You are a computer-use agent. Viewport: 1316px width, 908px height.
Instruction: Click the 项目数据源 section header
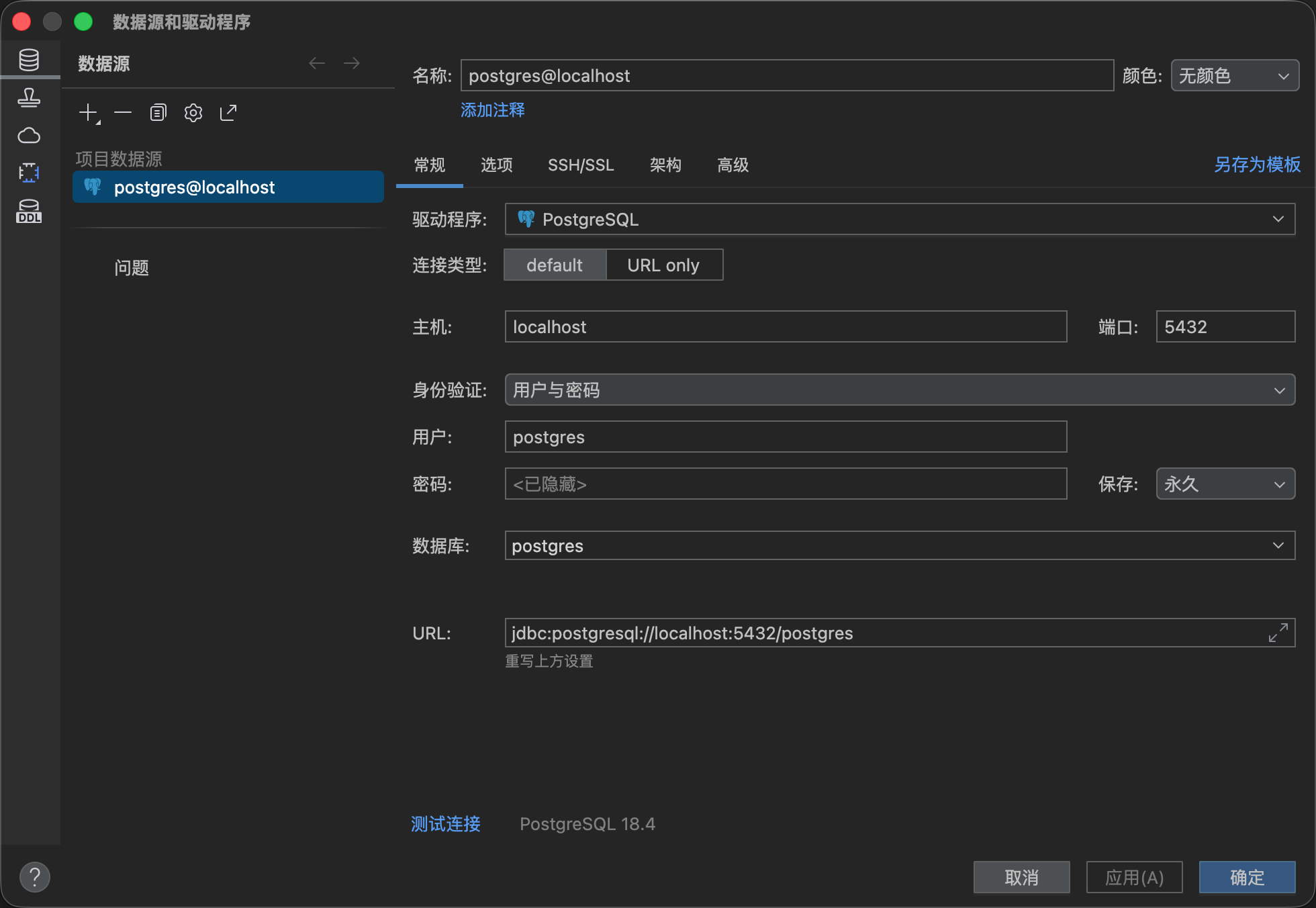(119, 159)
